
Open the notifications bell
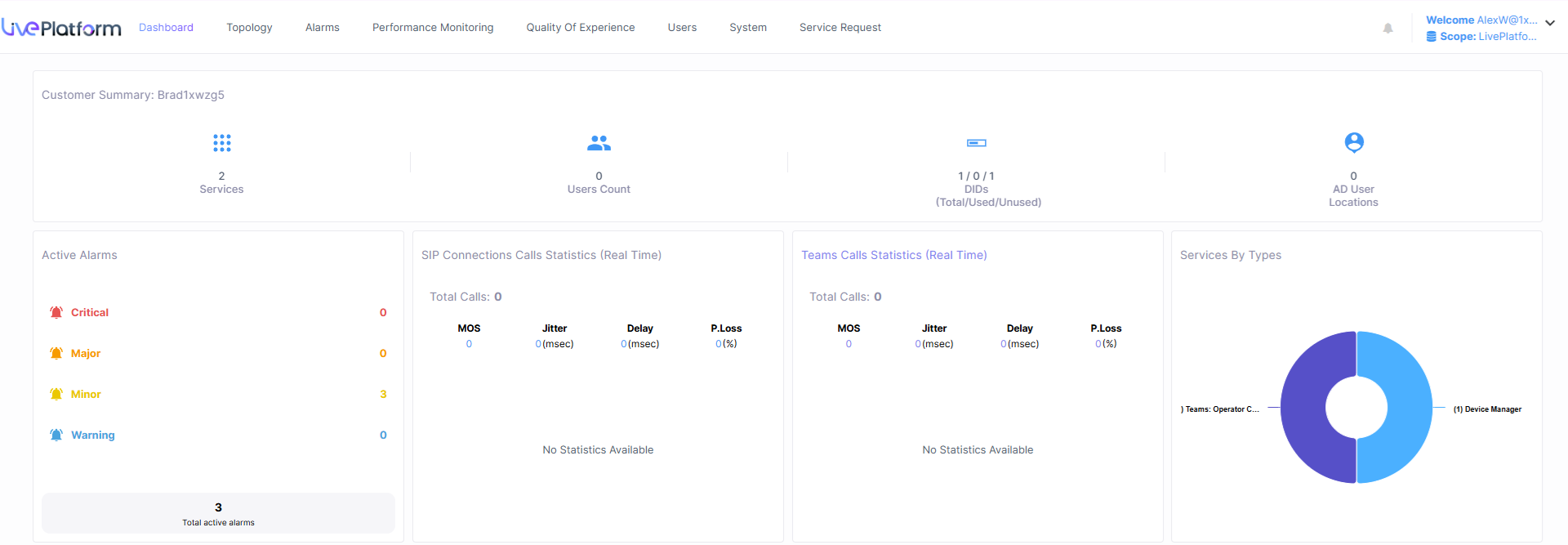1388,29
